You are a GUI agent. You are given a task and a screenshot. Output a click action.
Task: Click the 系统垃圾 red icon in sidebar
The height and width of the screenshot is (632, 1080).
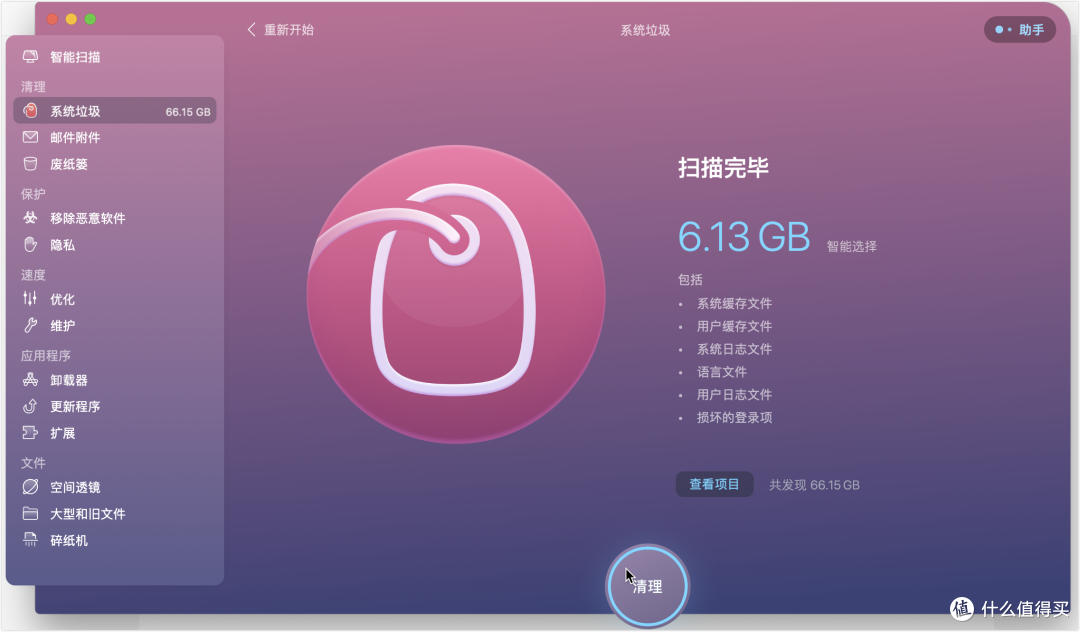tap(30, 111)
